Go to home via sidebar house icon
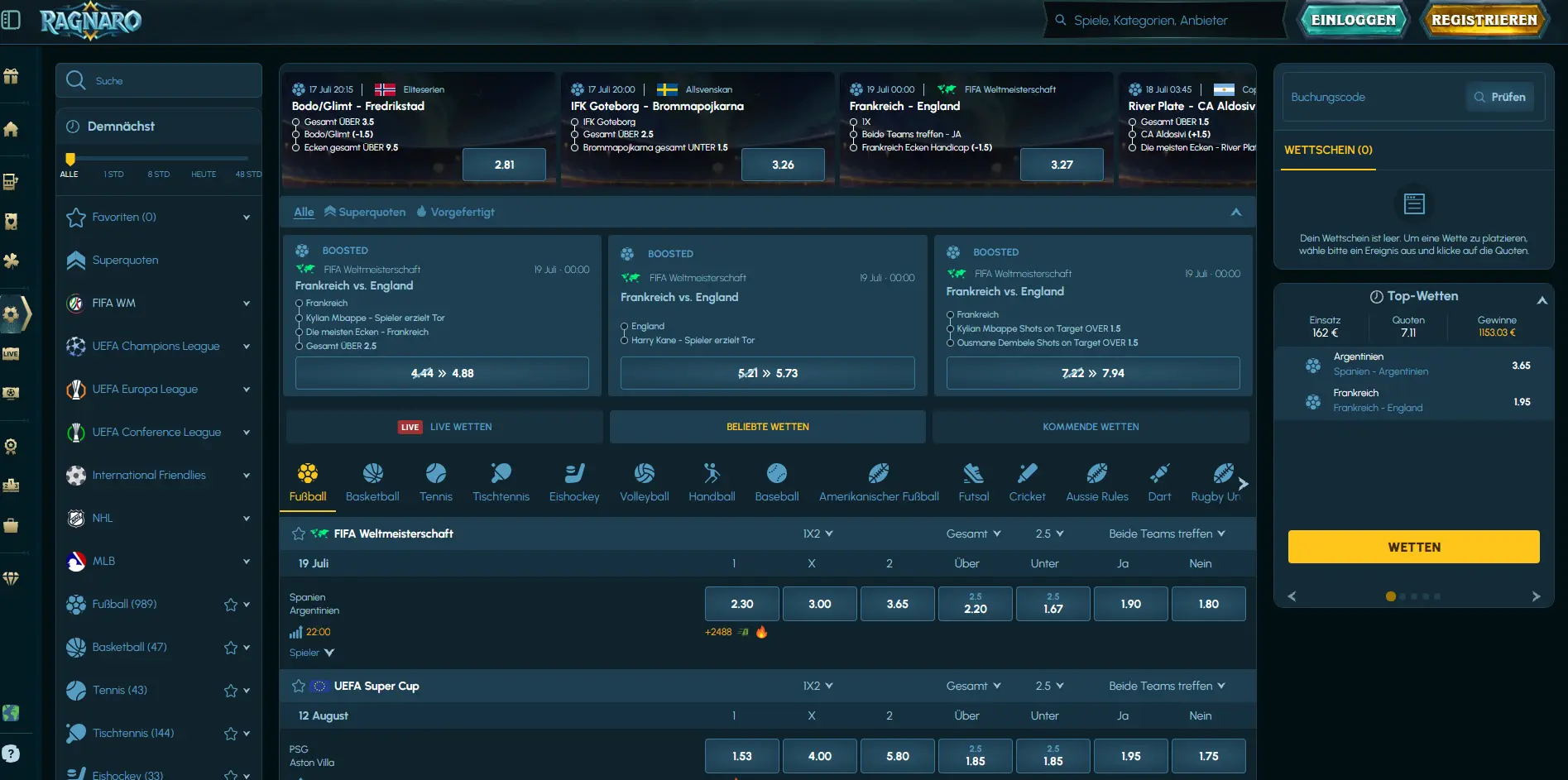This screenshot has height=780, width=1568. tap(11, 129)
